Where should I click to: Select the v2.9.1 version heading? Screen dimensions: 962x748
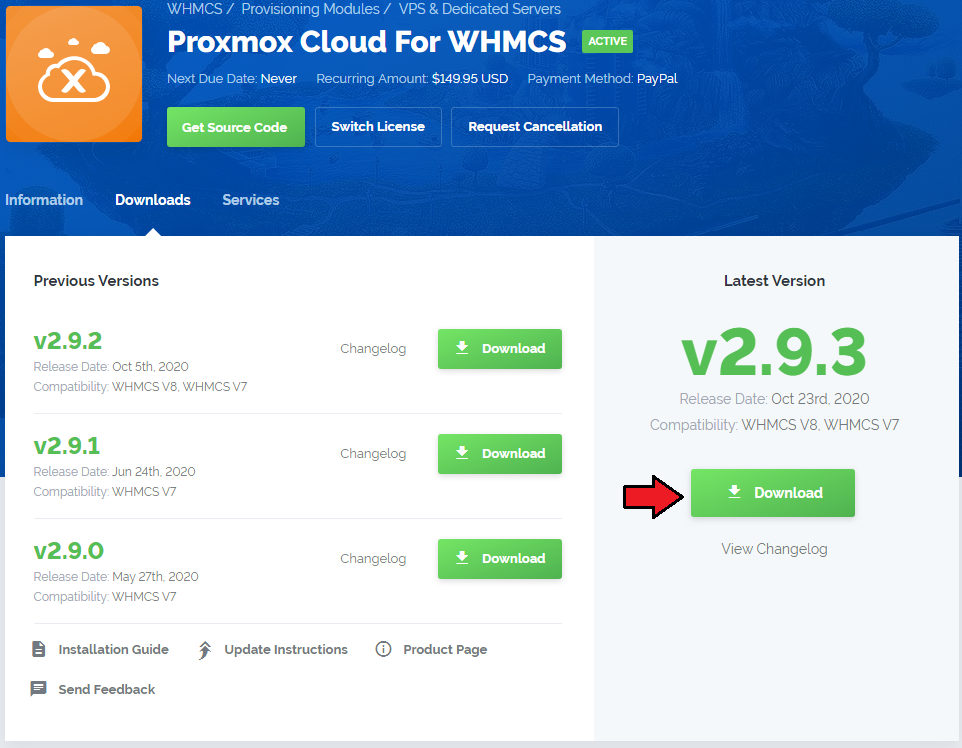tap(67, 445)
